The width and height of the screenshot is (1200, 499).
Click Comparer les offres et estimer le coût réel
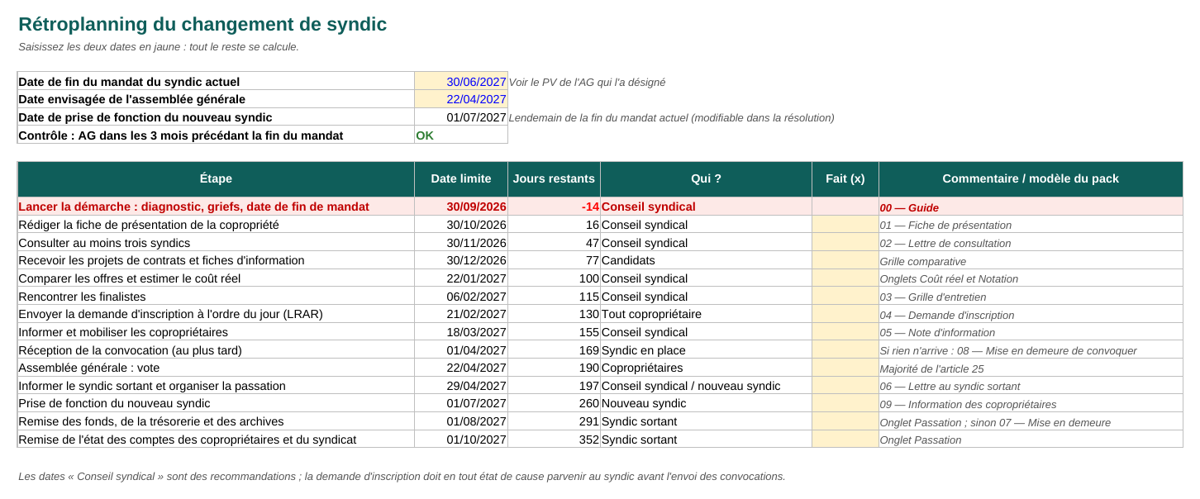[x=216, y=278]
